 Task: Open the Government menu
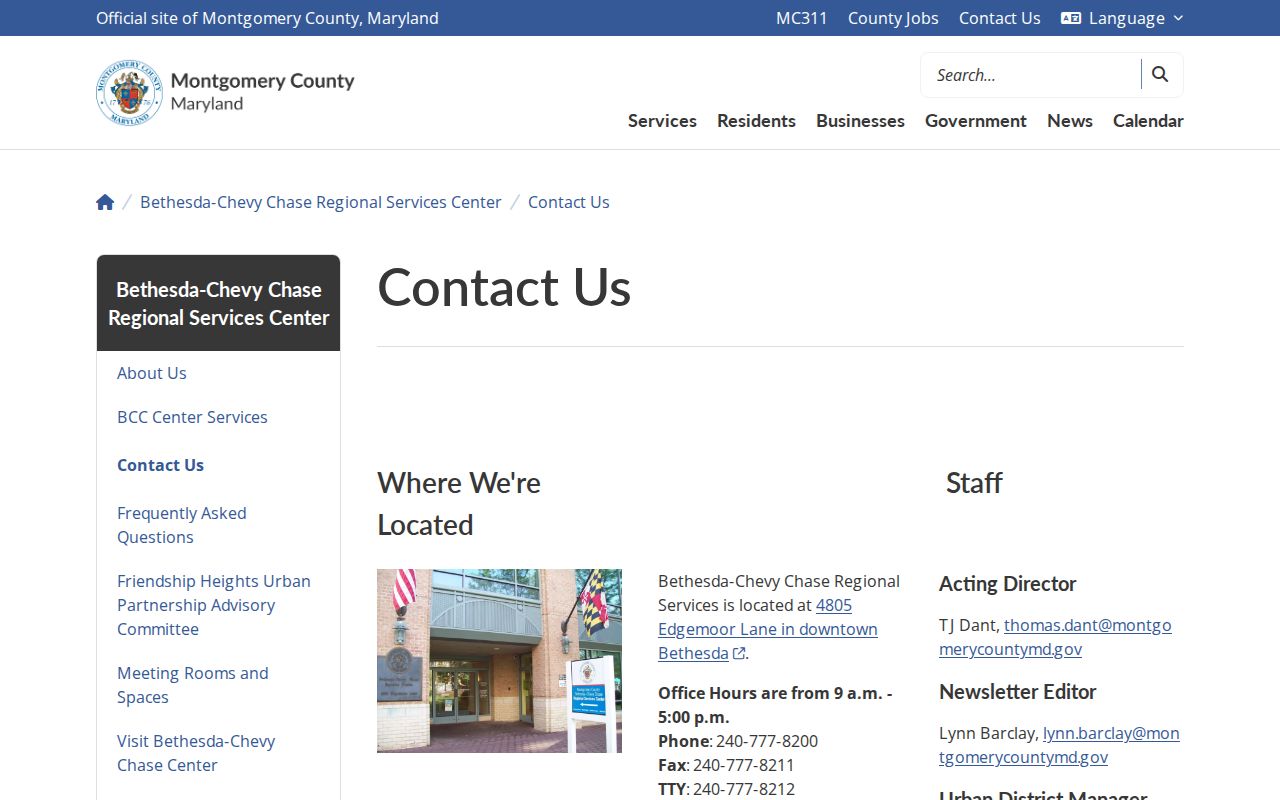tap(976, 120)
